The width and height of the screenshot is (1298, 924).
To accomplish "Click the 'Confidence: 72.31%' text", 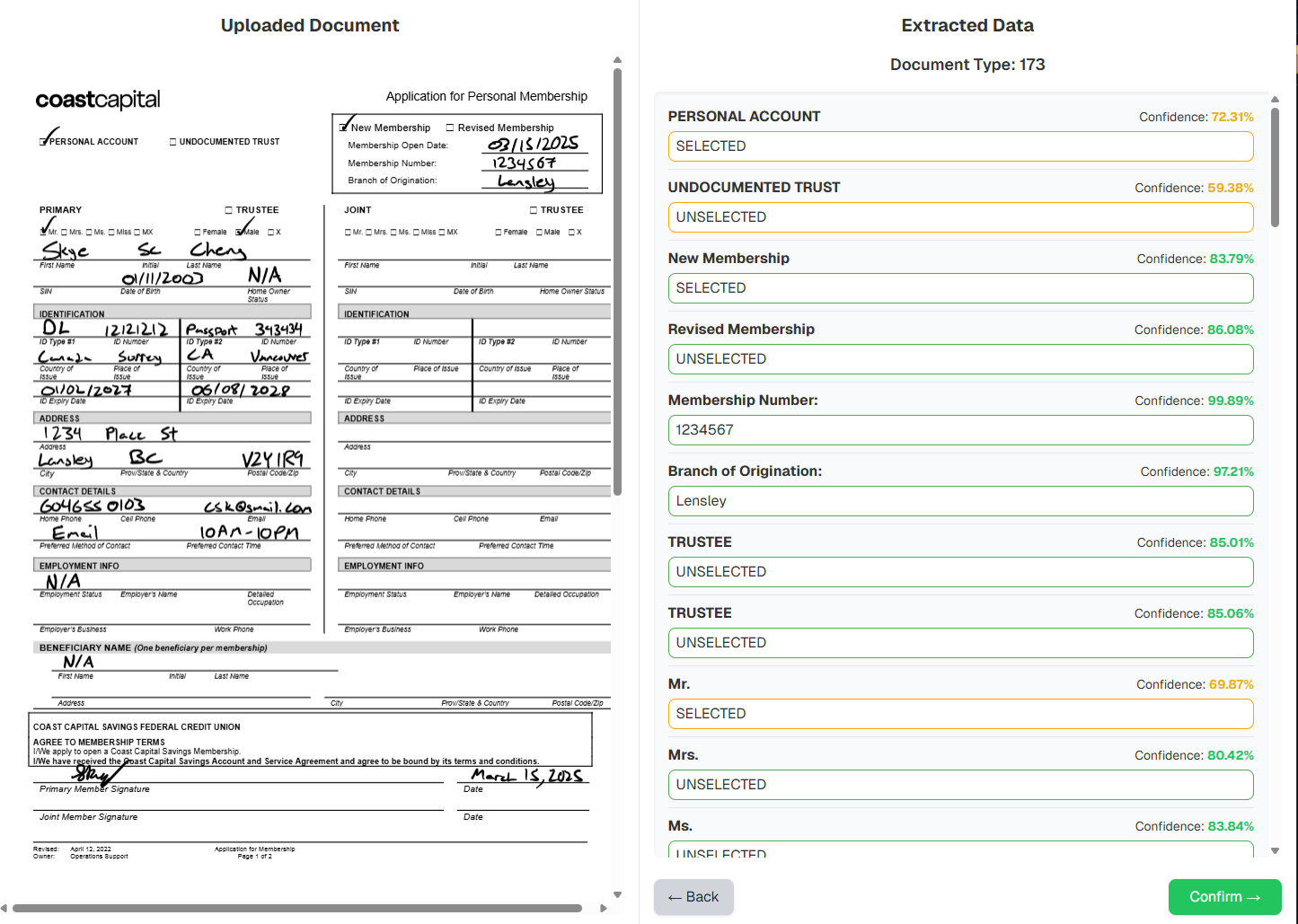I will (1196, 117).
